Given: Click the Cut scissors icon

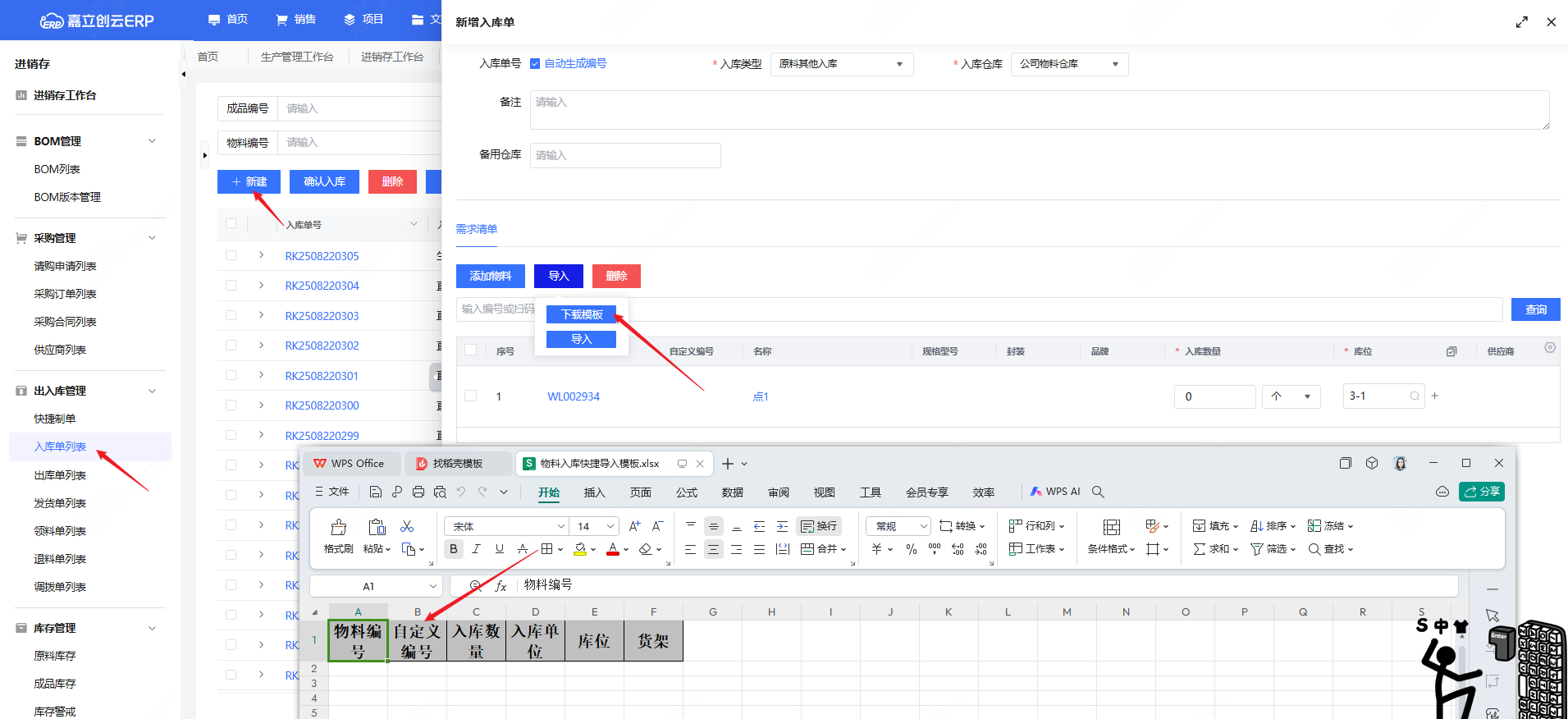Looking at the screenshot, I should (x=407, y=526).
